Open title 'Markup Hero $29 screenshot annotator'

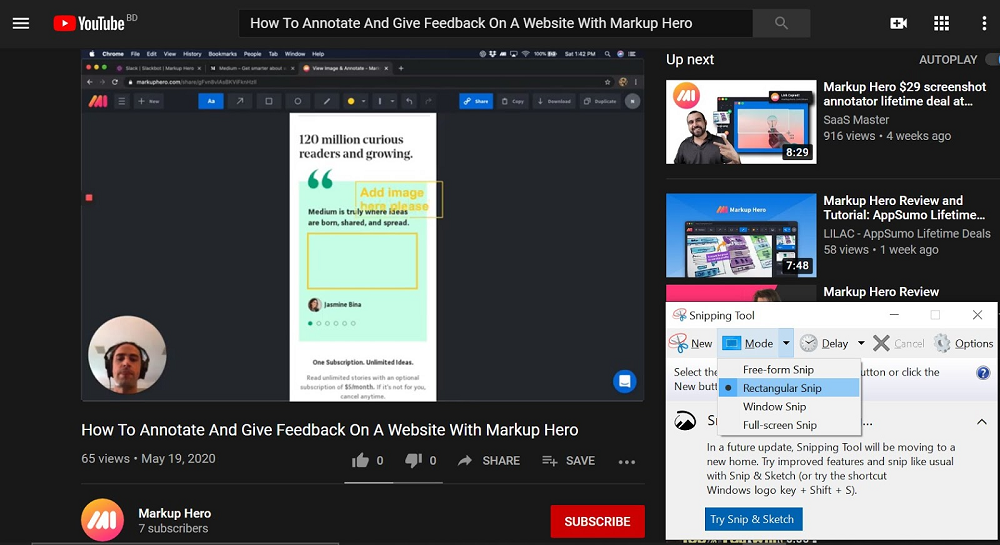(904, 94)
